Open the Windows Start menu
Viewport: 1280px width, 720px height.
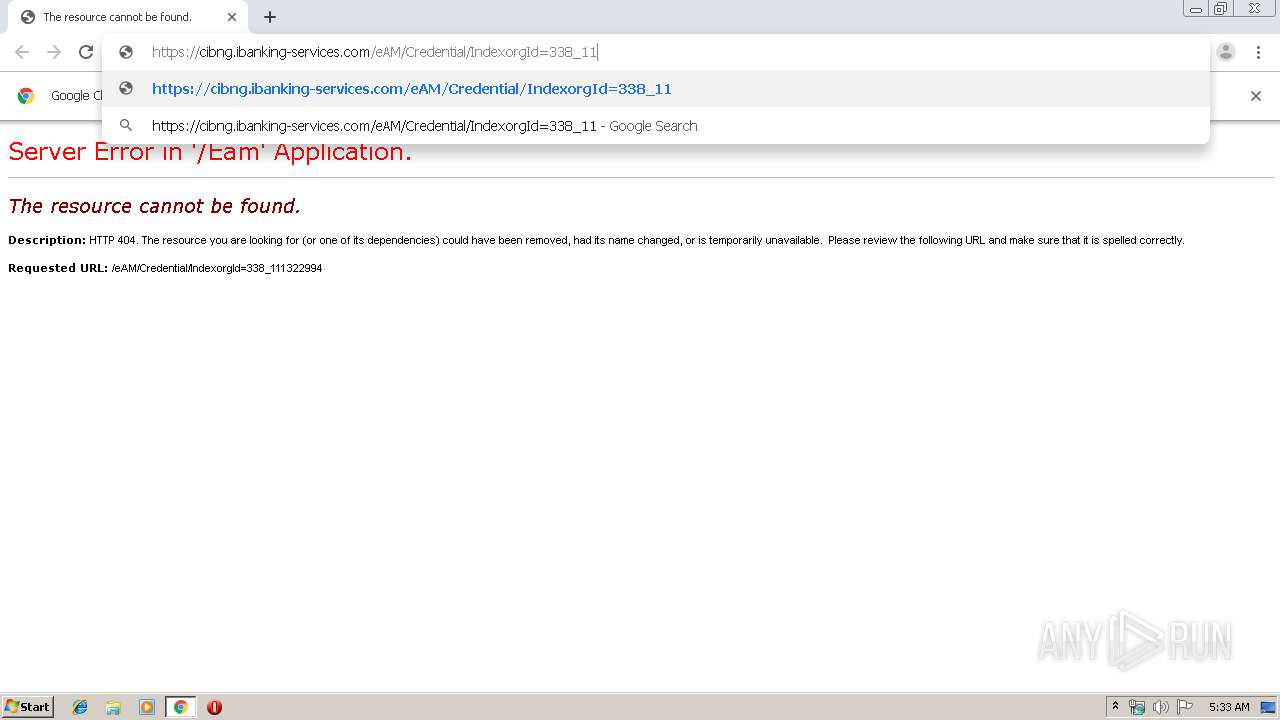(x=28, y=707)
